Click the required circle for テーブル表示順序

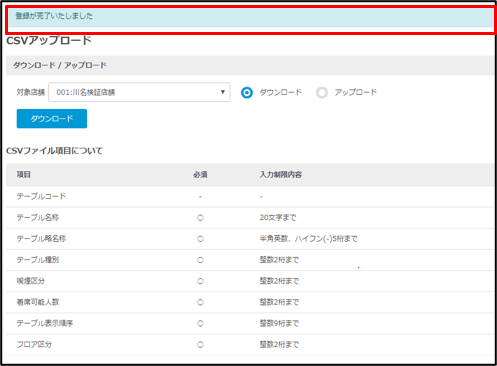click(200, 323)
